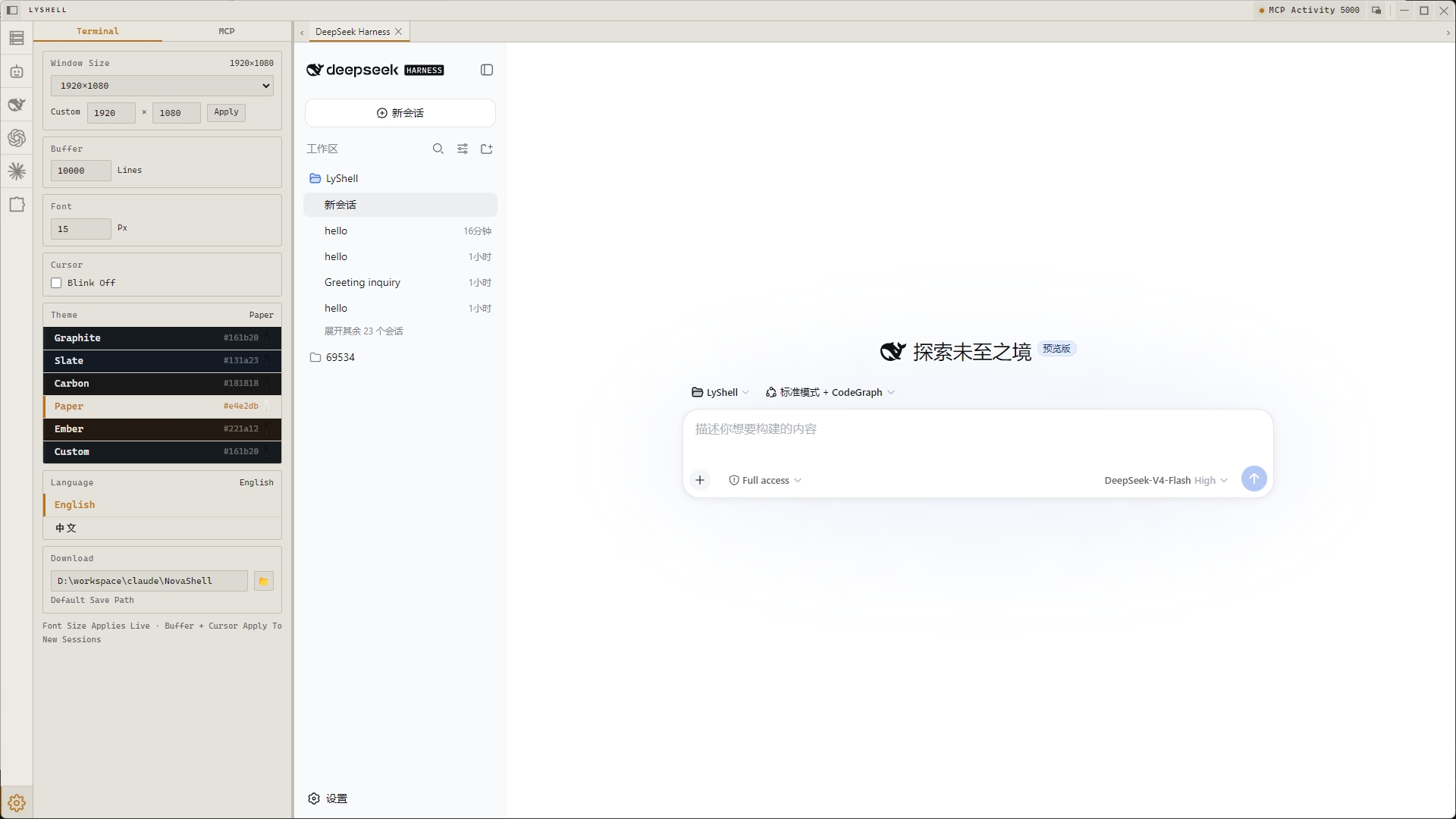The width and height of the screenshot is (1456, 819).
Task: Open the puzzle plugin icon in left rail
Action: pyautogui.click(x=17, y=205)
